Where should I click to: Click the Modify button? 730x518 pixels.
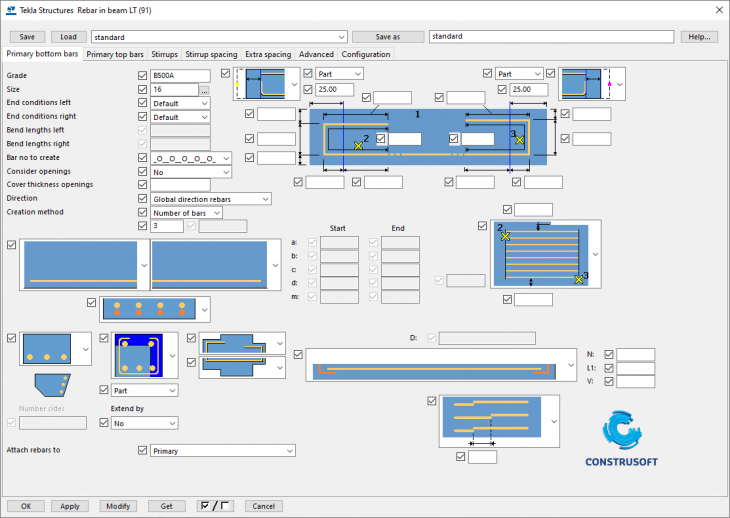click(x=118, y=506)
